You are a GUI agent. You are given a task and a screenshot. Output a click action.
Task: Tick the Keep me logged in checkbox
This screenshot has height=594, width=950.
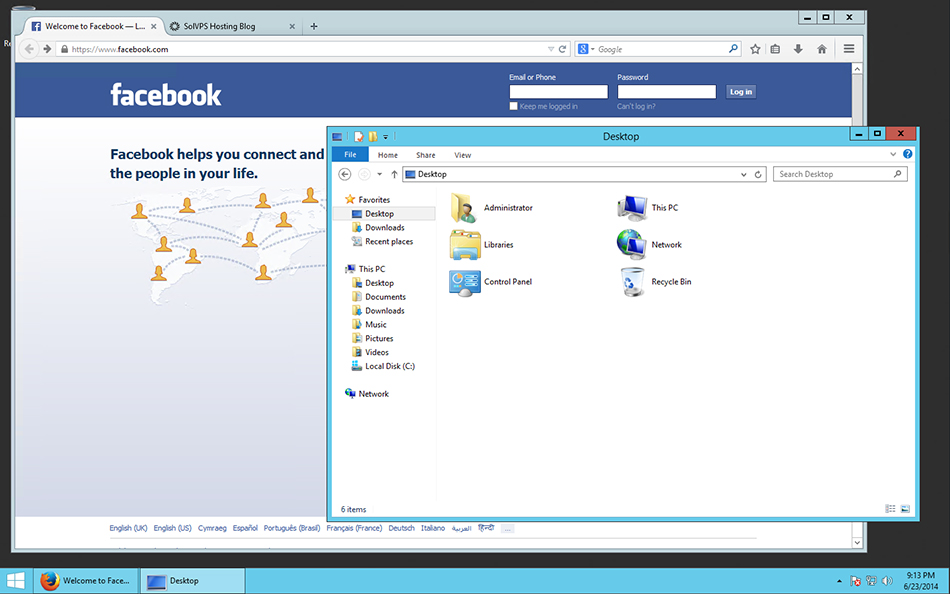coord(514,106)
